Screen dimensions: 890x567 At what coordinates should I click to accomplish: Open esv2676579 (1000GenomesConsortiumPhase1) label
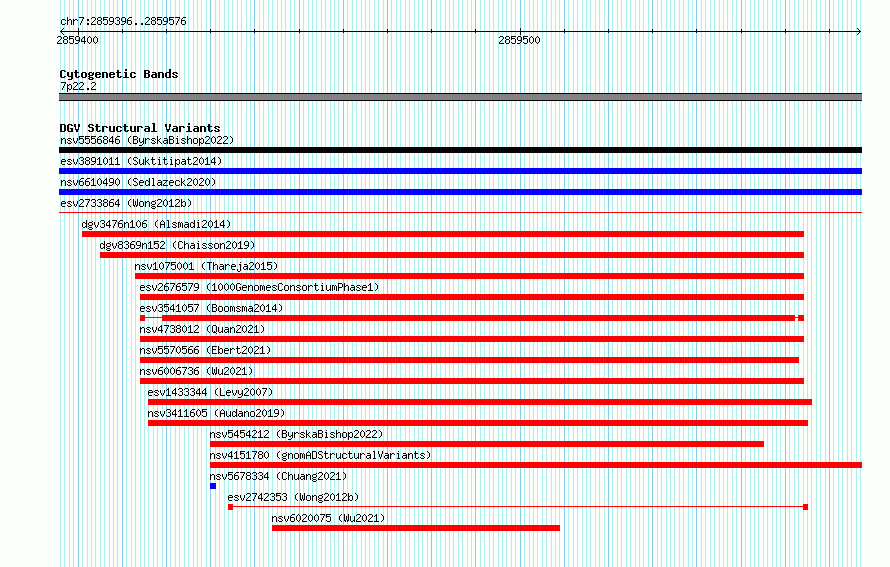(x=259, y=287)
